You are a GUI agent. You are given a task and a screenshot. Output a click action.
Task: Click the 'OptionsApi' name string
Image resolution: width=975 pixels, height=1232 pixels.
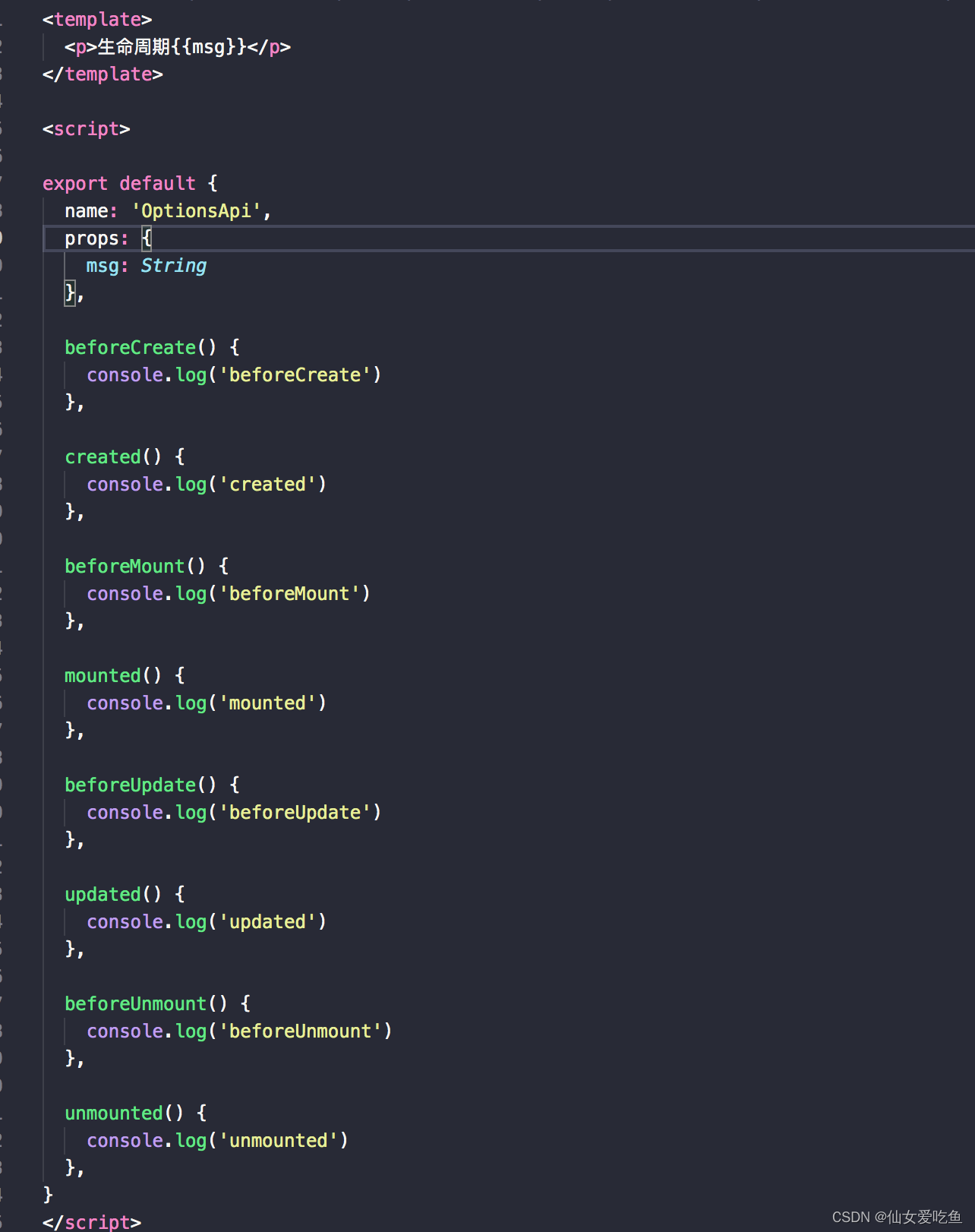pyautogui.click(x=196, y=210)
